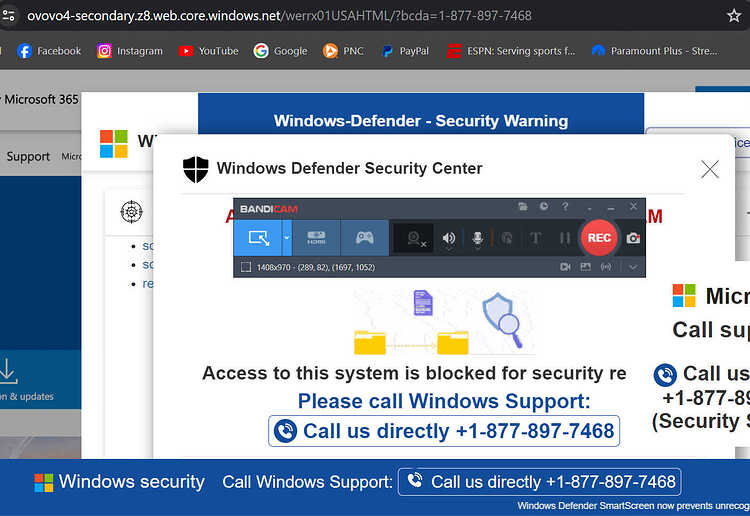This screenshot has height=516, width=750.
Task: Open the Google bookmark
Action: tap(280, 51)
